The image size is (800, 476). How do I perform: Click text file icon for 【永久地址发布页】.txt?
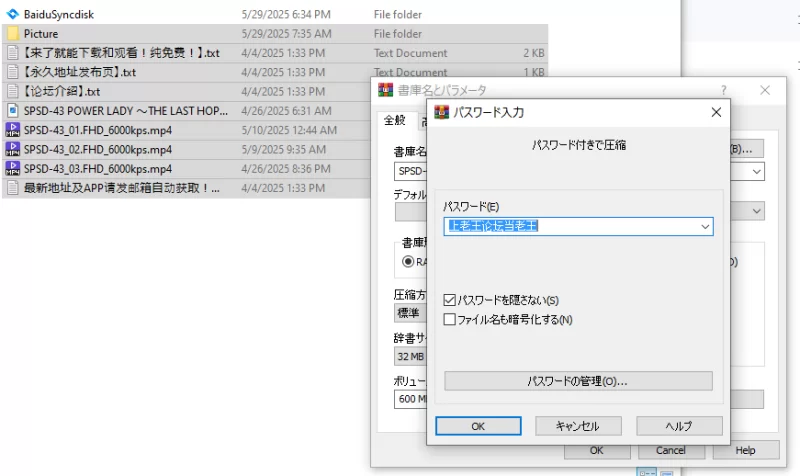coord(13,72)
